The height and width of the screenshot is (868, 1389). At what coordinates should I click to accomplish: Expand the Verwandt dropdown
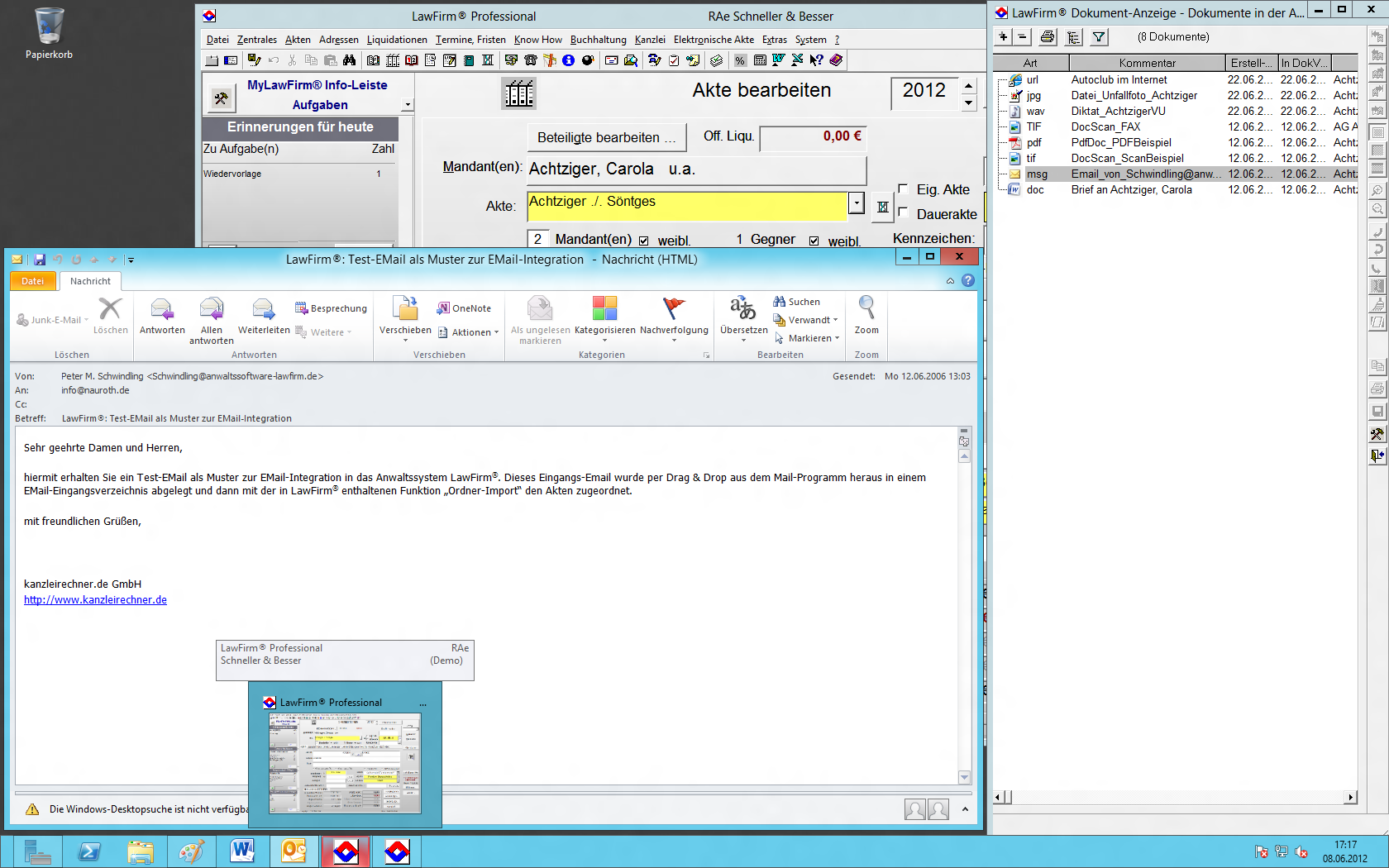[812, 320]
